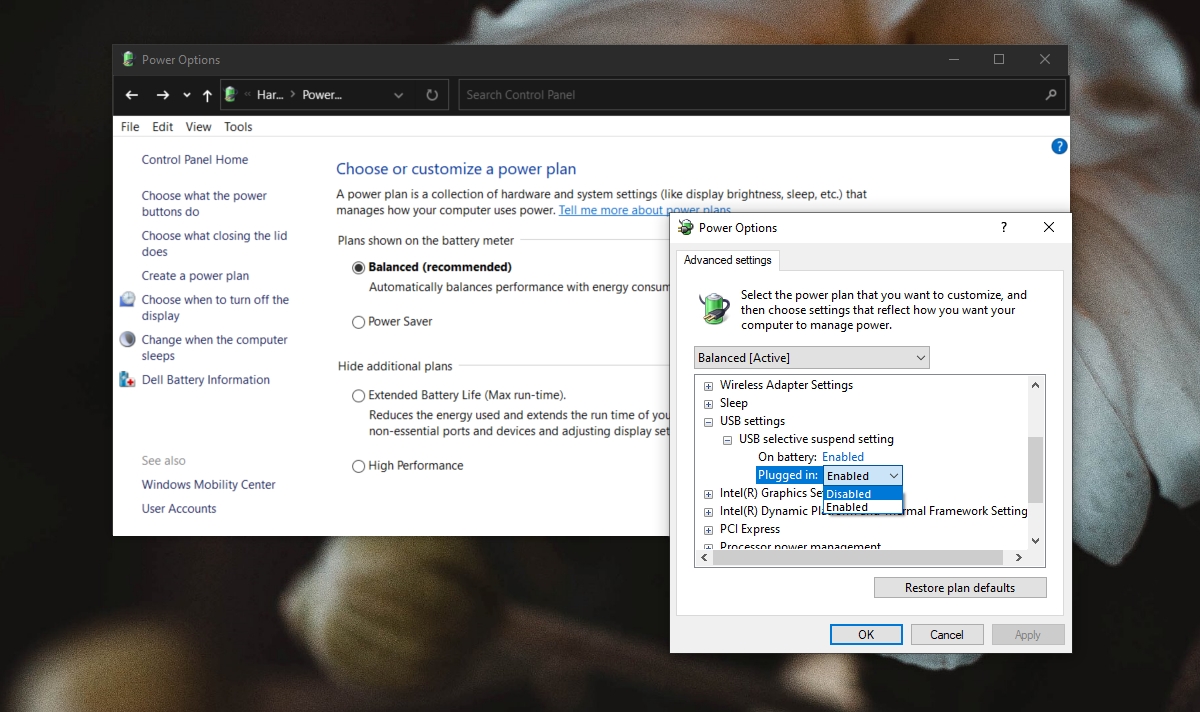
Task: Click Create a power plan link
Action: coord(195,276)
